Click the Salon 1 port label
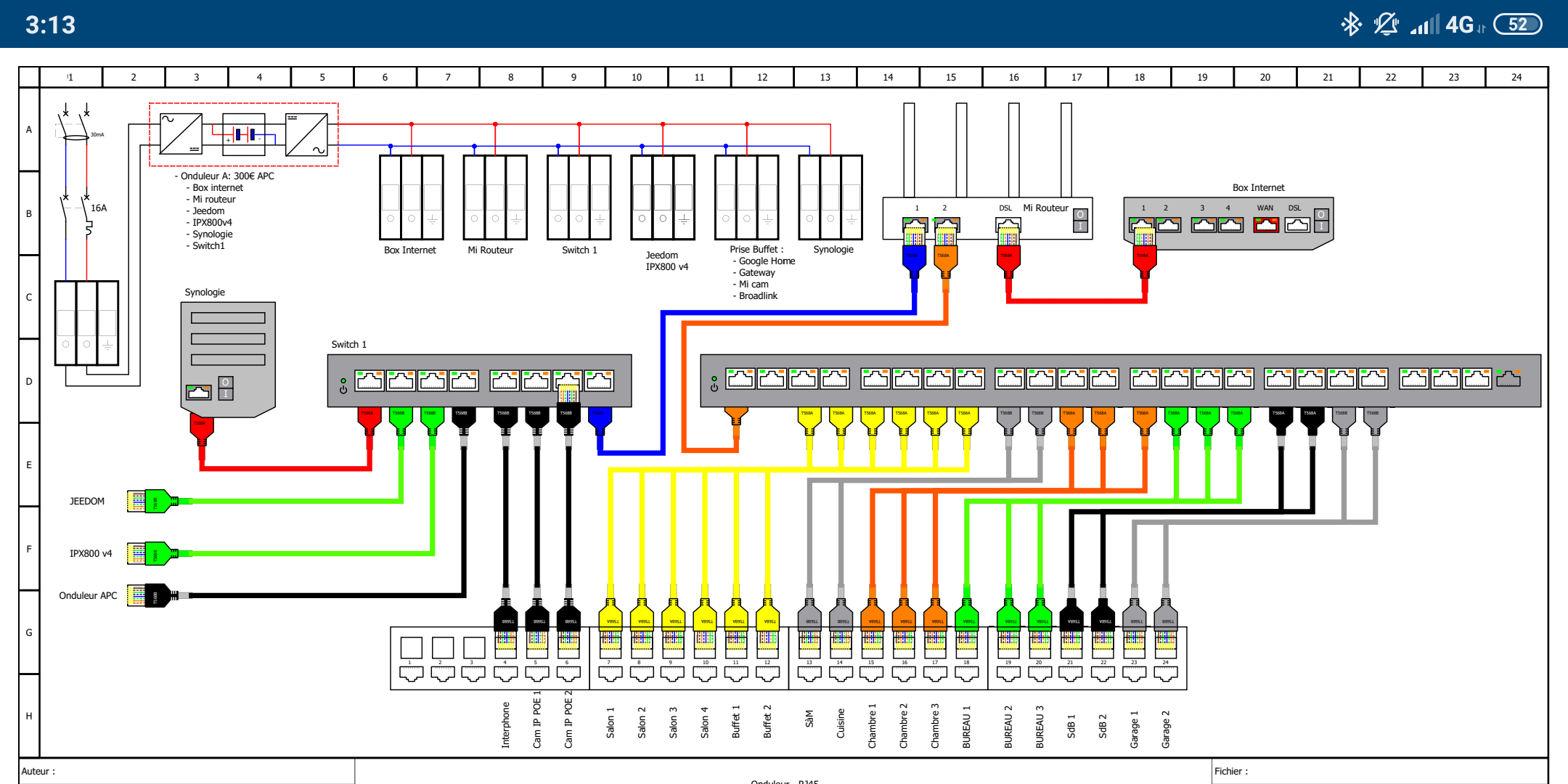 611,722
